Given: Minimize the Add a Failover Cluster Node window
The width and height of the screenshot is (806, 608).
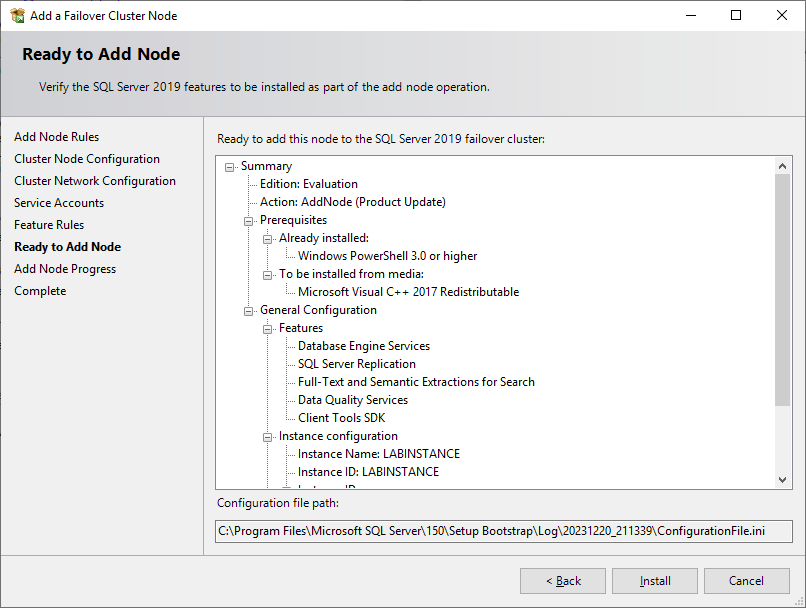Looking at the screenshot, I should pos(691,15).
